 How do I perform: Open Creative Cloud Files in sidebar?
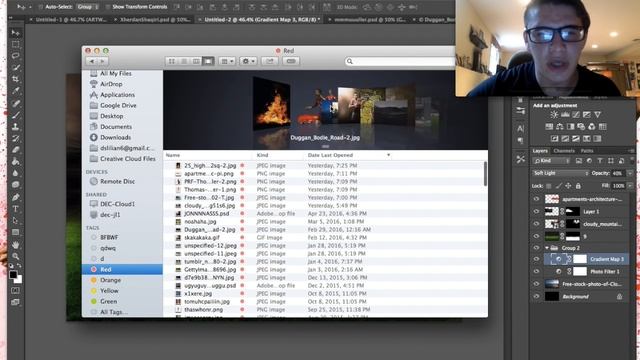point(127,159)
